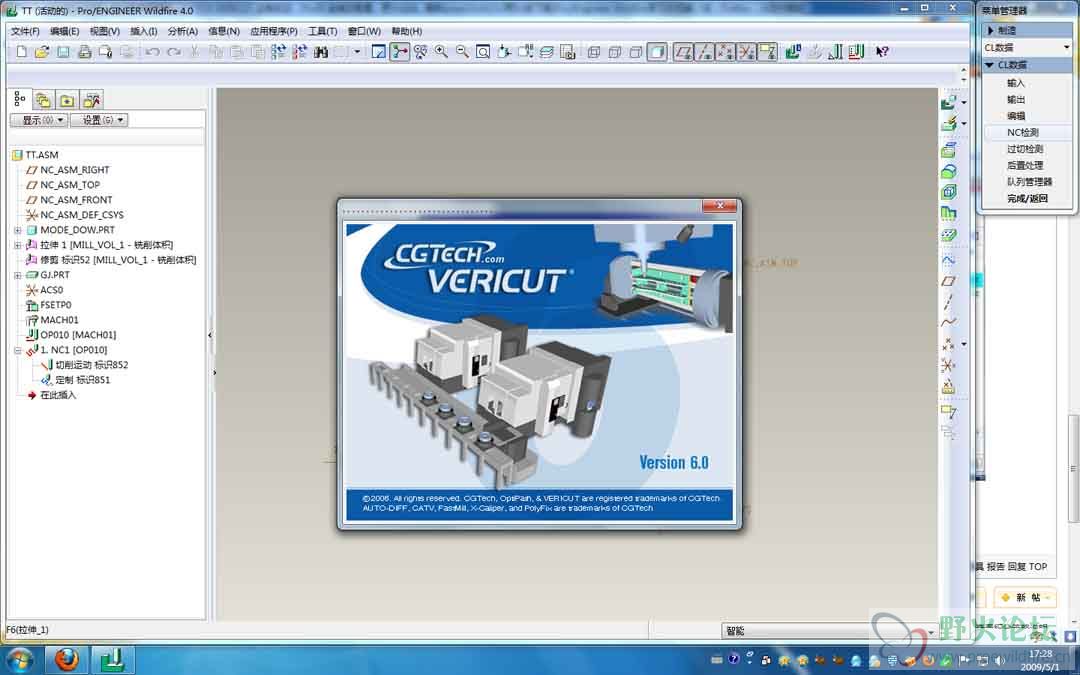Open the 分析(A) menu
The height and width of the screenshot is (675, 1080).
coord(183,31)
